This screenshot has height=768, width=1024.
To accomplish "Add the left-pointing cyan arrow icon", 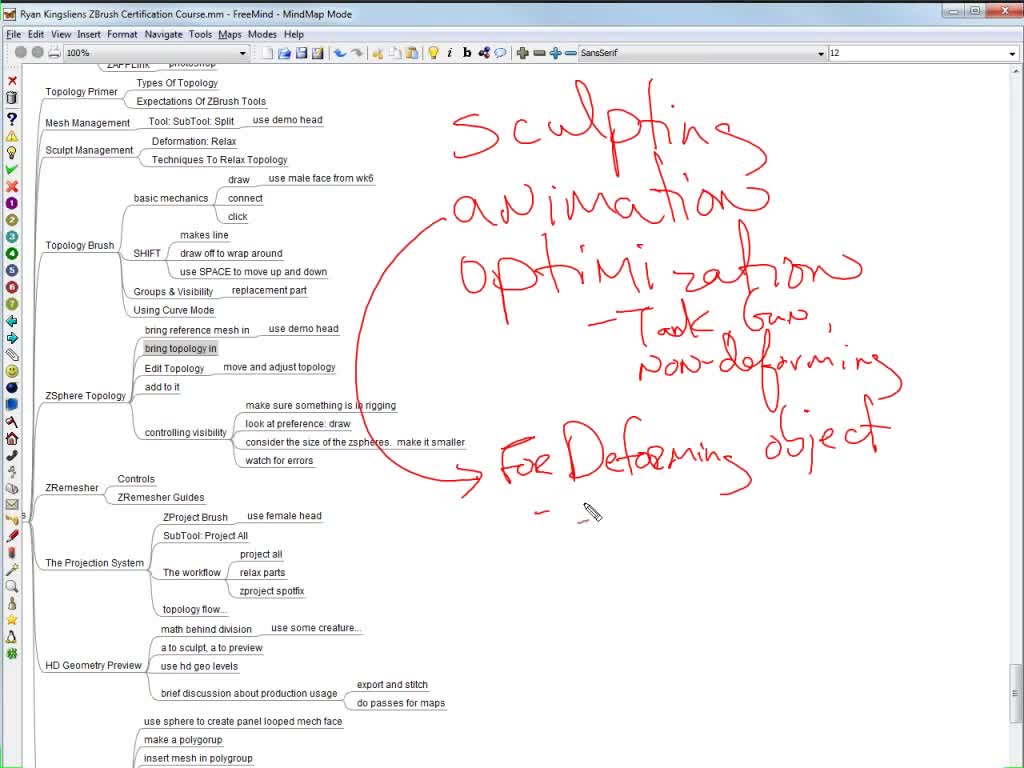I will click(12, 321).
